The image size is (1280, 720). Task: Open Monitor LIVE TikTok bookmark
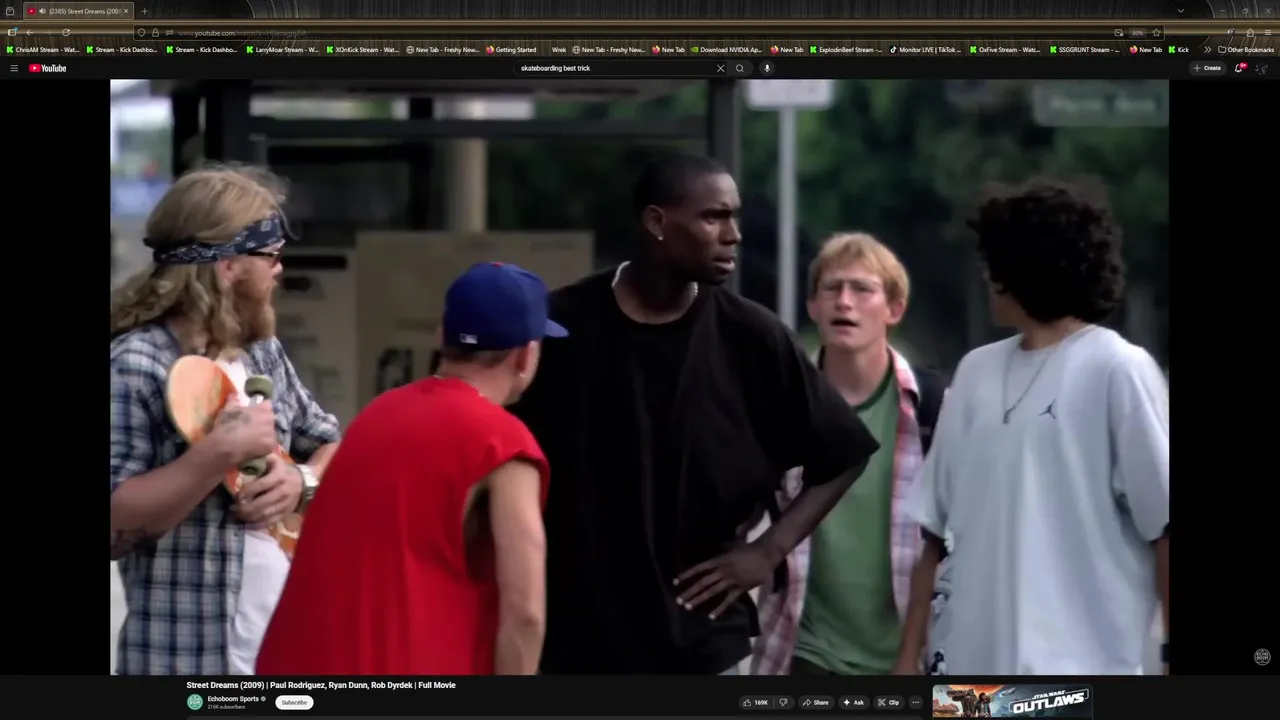pyautogui.click(x=925, y=49)
